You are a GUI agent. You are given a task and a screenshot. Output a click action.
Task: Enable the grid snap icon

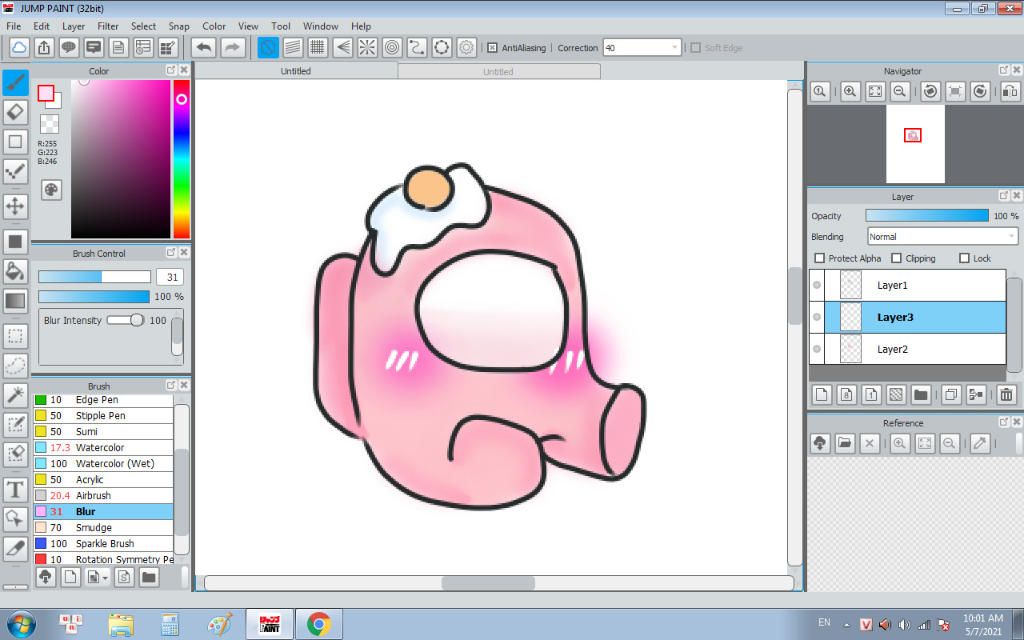pos(317,48)
